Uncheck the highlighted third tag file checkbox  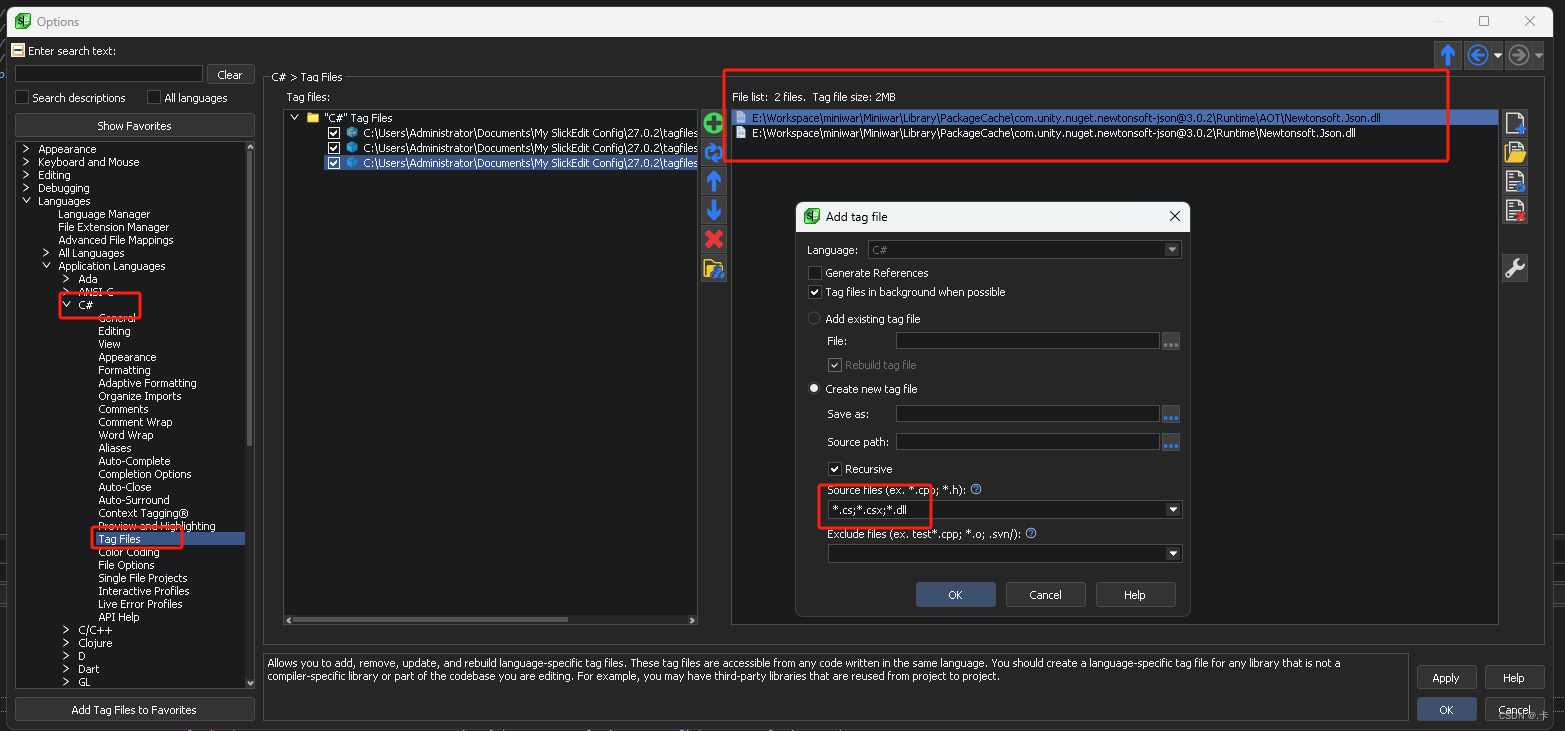(x=335, y=163)
